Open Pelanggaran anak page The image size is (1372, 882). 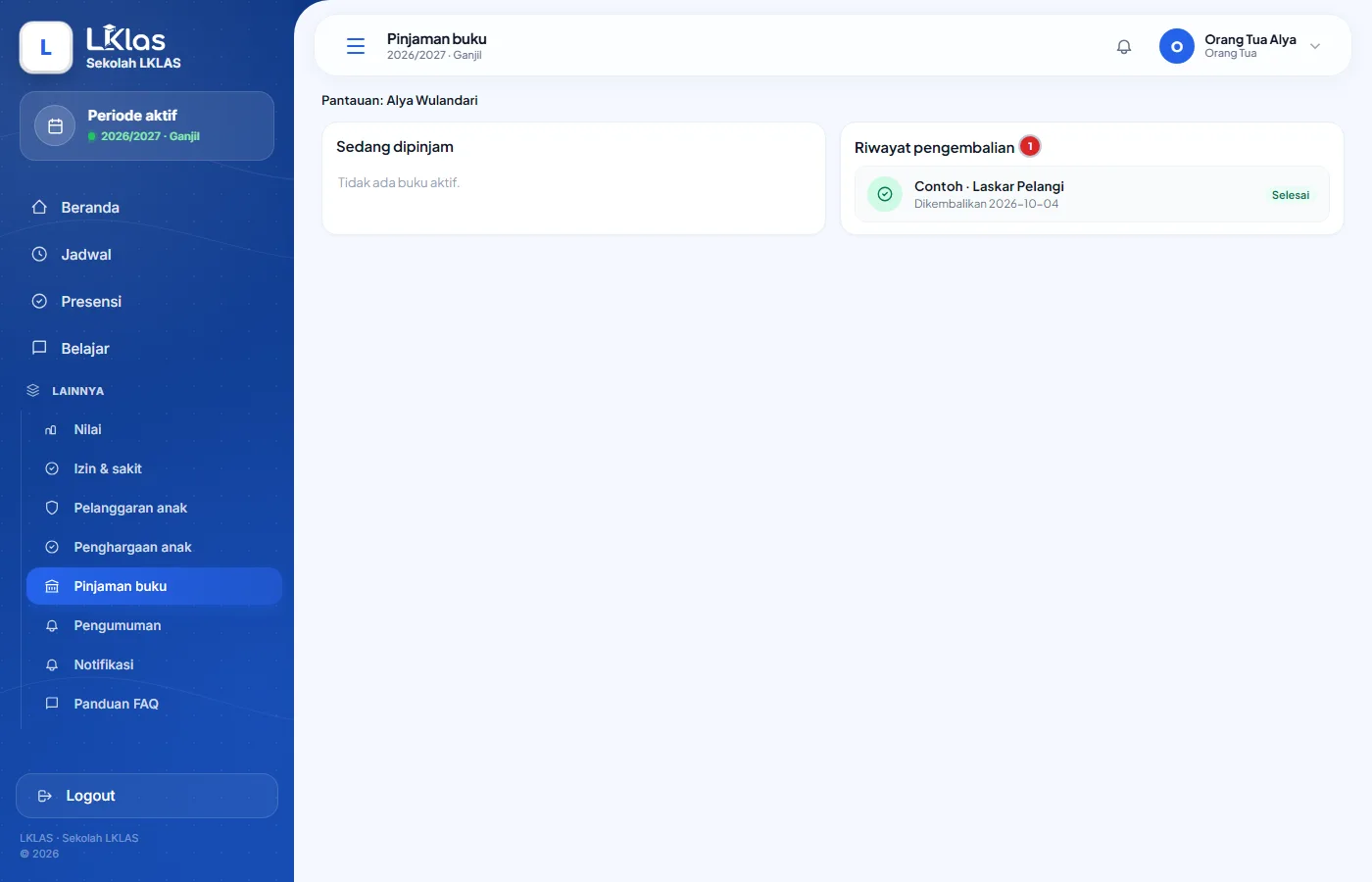pyautogui.click(x=155, y=508)
